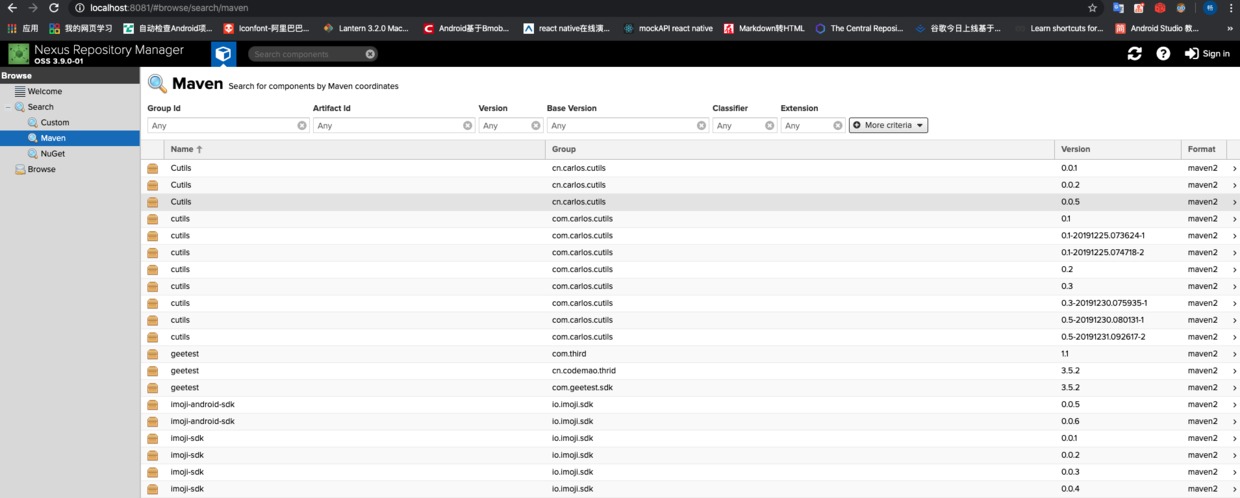
Task: Click component icon for geetest com.third
Action: point(153,354)
